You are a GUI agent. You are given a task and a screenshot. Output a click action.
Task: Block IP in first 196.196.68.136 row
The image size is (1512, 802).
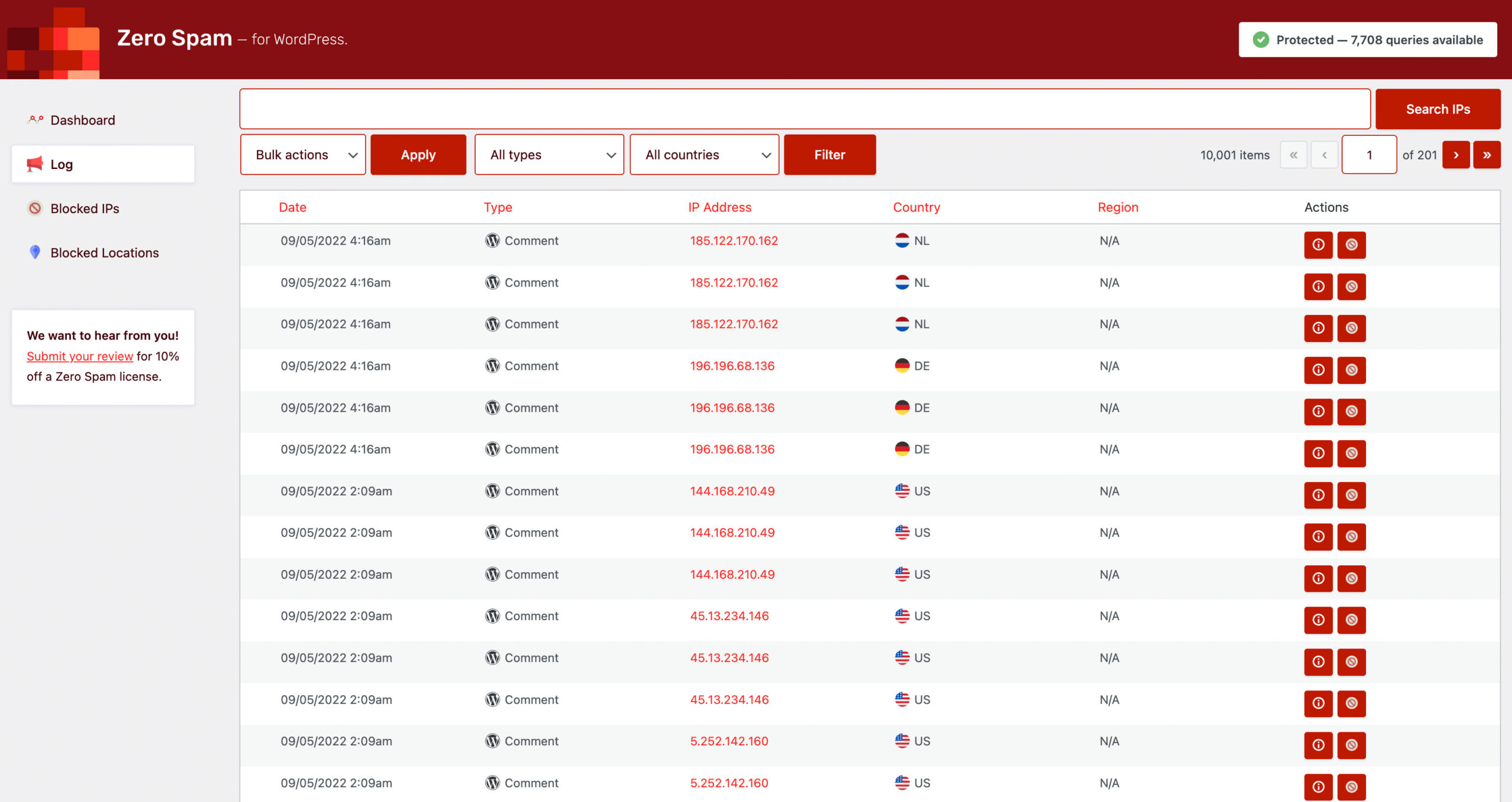click(1351, 370)
